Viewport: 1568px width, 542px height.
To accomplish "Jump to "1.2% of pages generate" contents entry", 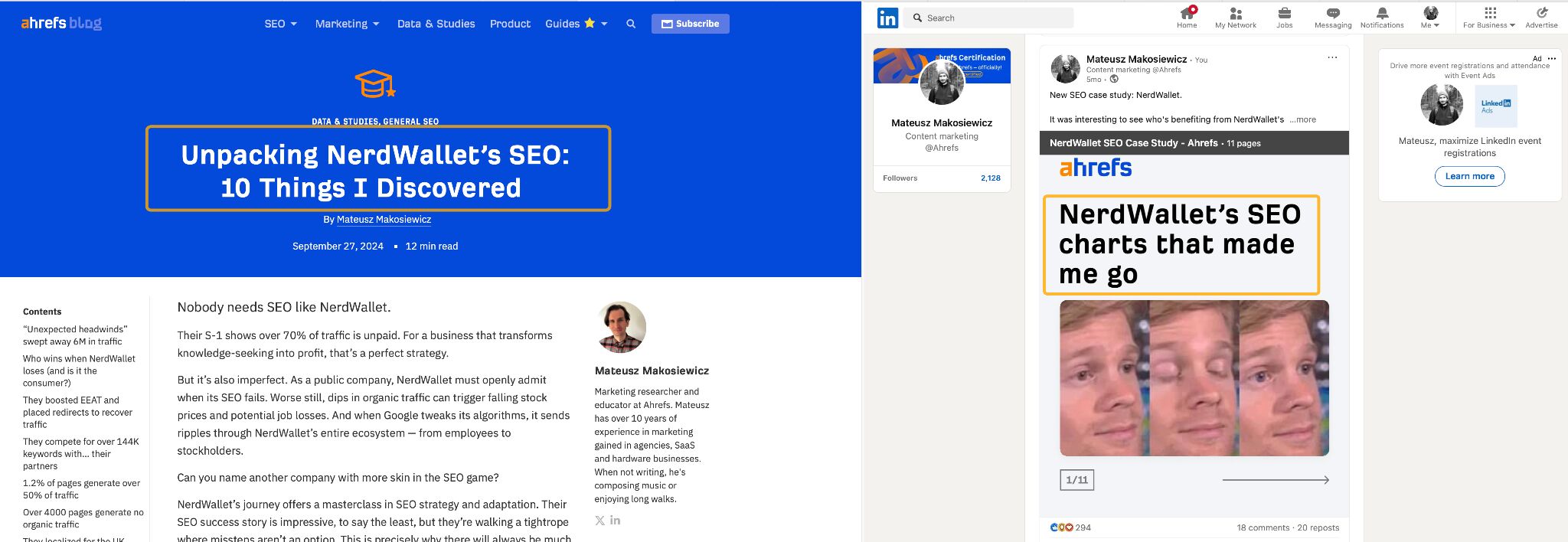I will pyautogui.click(x=81, y=489).
